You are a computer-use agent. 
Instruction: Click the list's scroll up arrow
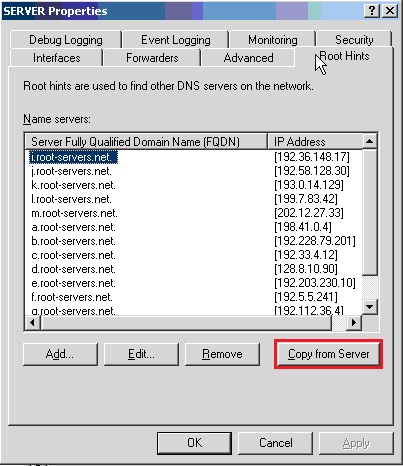coord(369,141)
